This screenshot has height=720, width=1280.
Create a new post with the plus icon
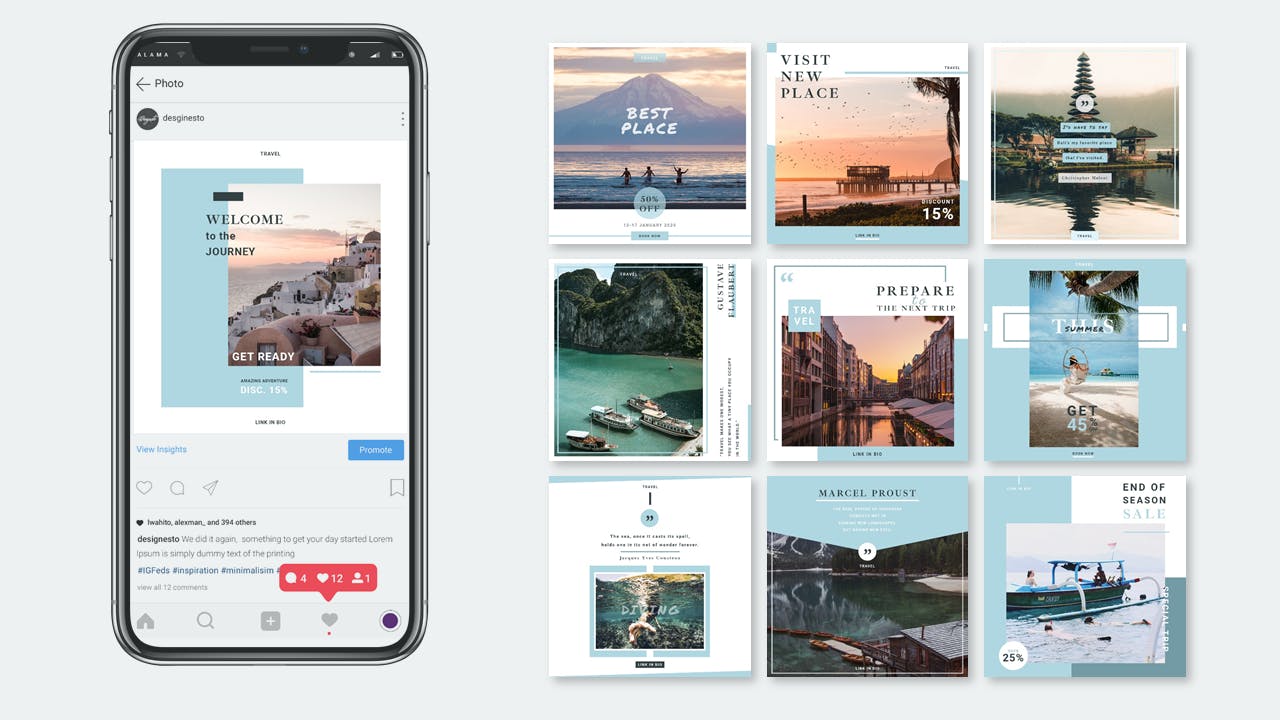[270, 620]
